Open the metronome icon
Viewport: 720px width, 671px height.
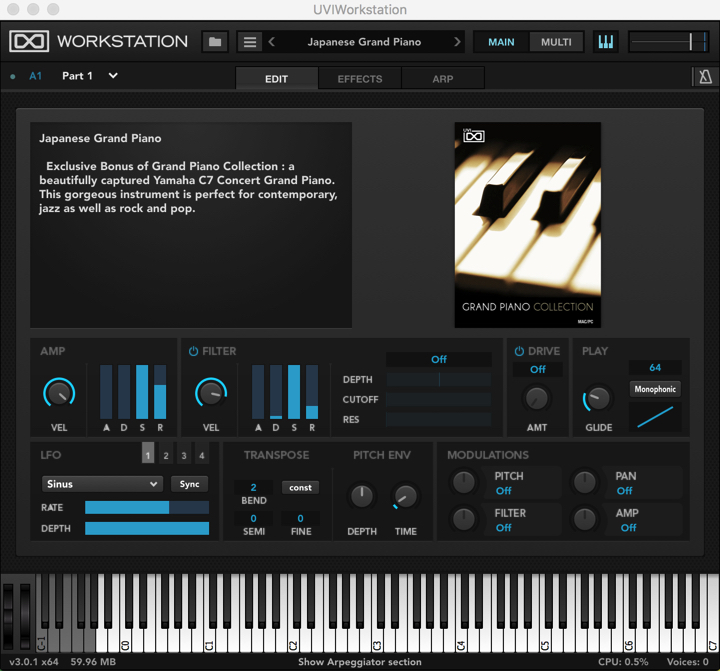pyautogui.click(x=705, y=77)
